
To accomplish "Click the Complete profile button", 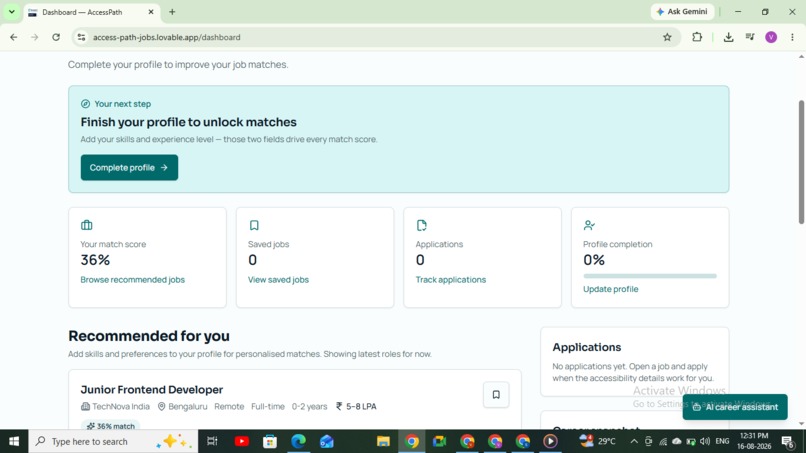I will point(129,168).
